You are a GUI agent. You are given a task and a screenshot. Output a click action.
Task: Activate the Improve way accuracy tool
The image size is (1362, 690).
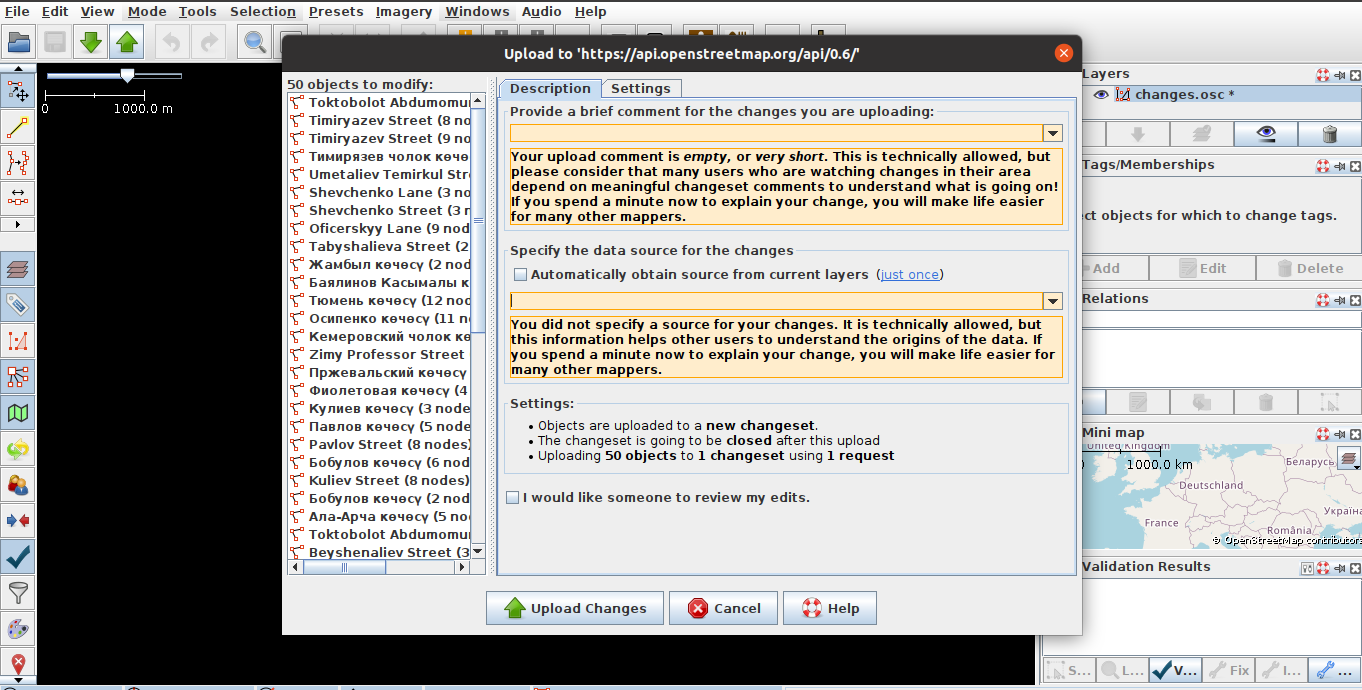pos(18,162)
